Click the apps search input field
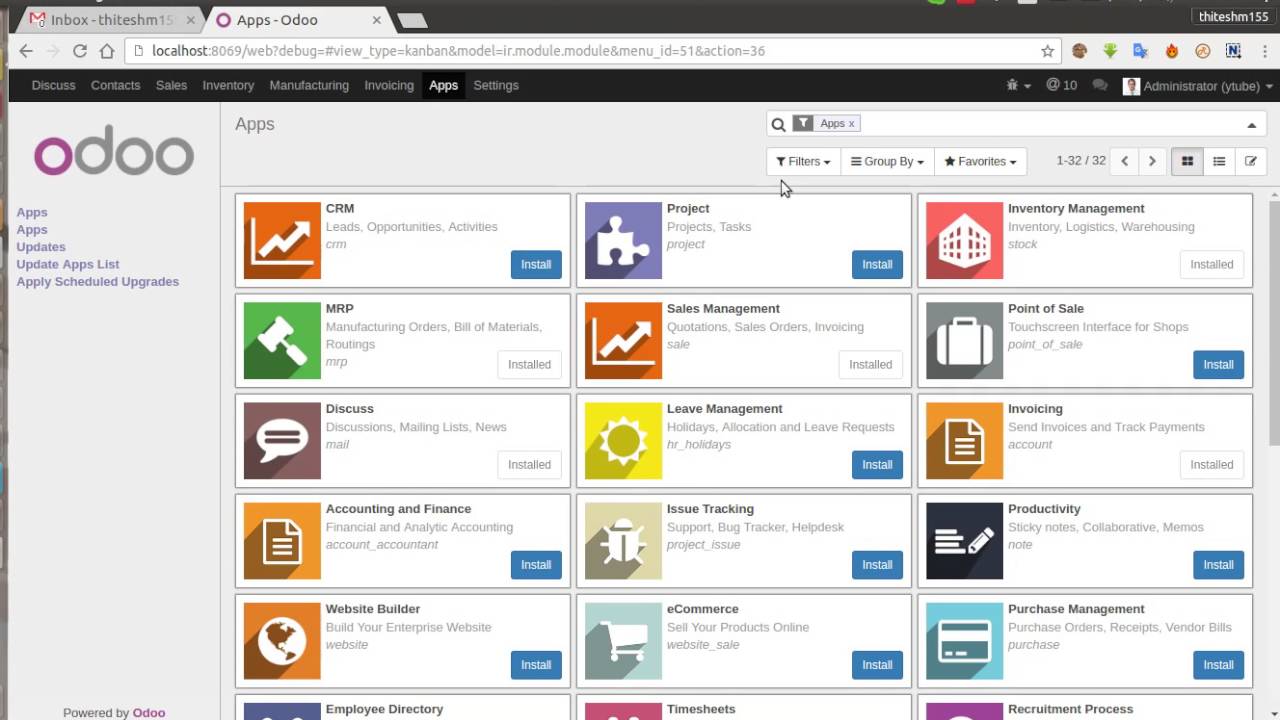Image resolution: width=1280 pixels, height=720 pixels. [1050, 124]
